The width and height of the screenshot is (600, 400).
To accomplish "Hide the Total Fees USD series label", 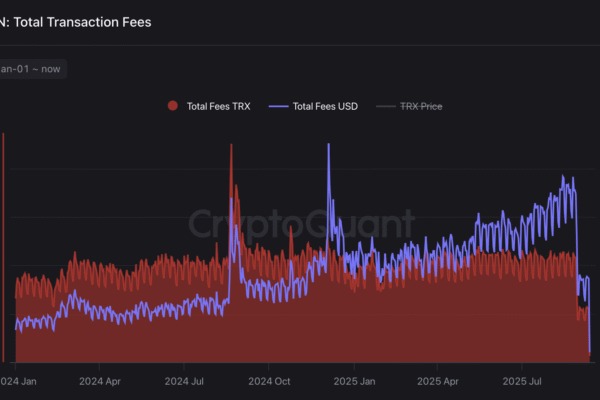I will click(x=325, y=105).
